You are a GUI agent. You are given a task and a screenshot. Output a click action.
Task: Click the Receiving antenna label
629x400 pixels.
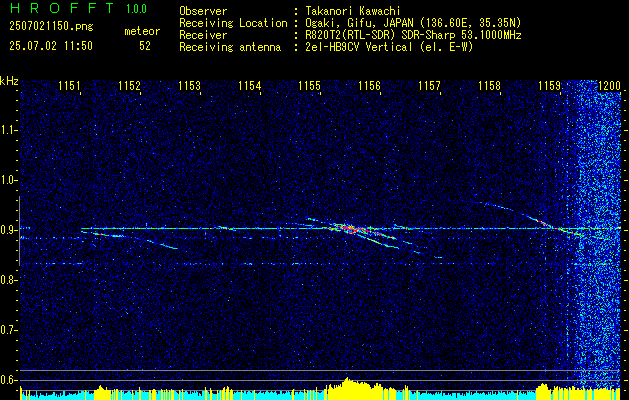[230, 47]
